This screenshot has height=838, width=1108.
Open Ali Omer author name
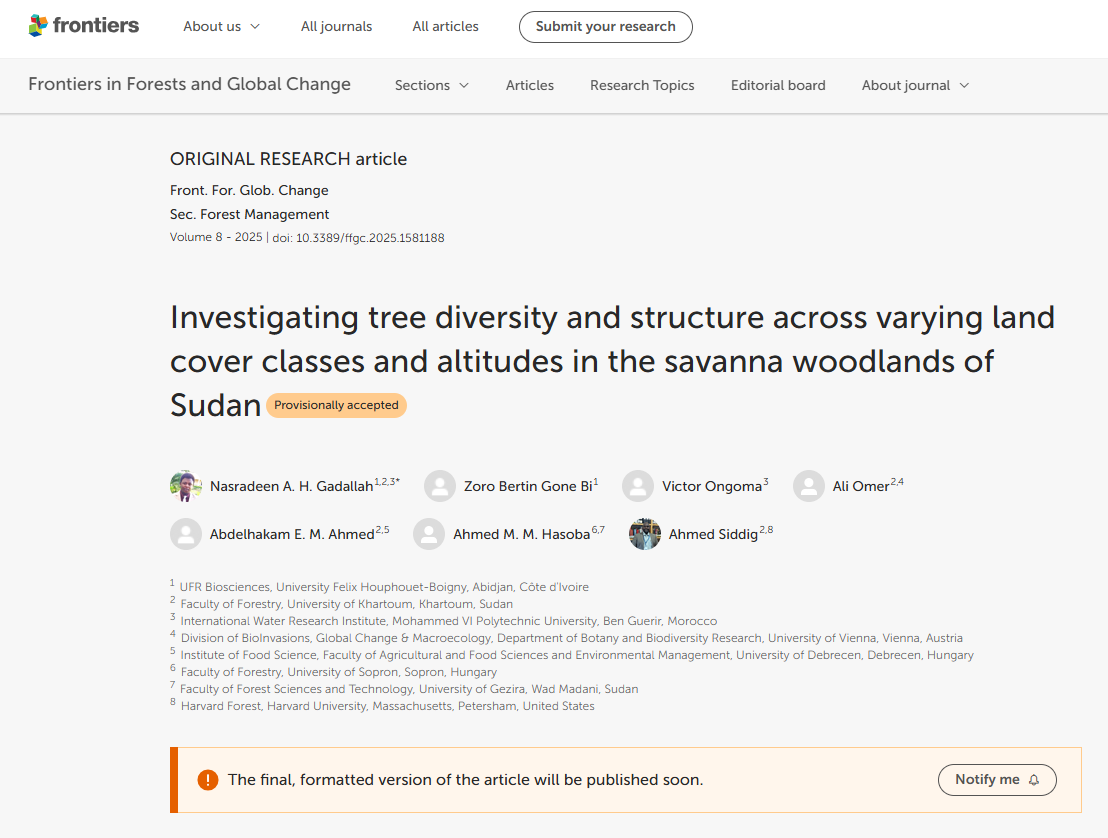pyautogui.click(x=861, y=486)
